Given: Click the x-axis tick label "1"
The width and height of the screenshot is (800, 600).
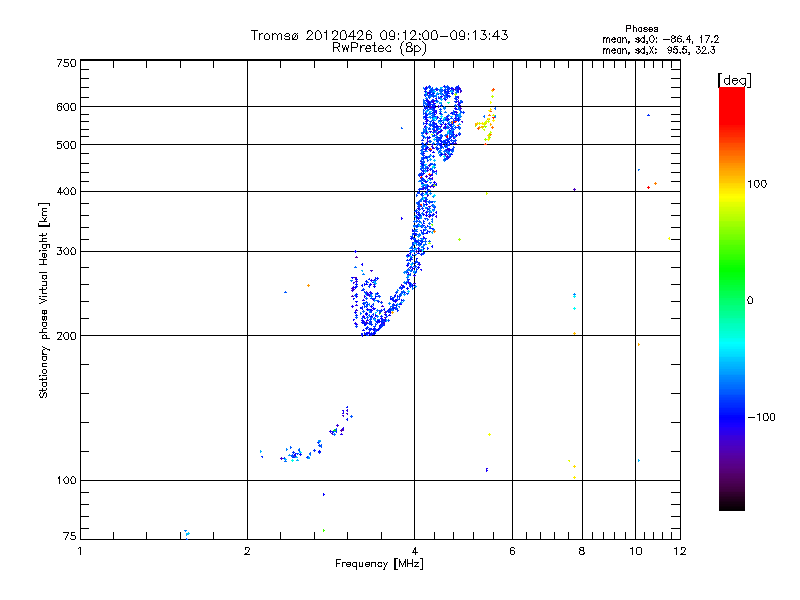Looking at the screenshot, I should tap(80, 551).
